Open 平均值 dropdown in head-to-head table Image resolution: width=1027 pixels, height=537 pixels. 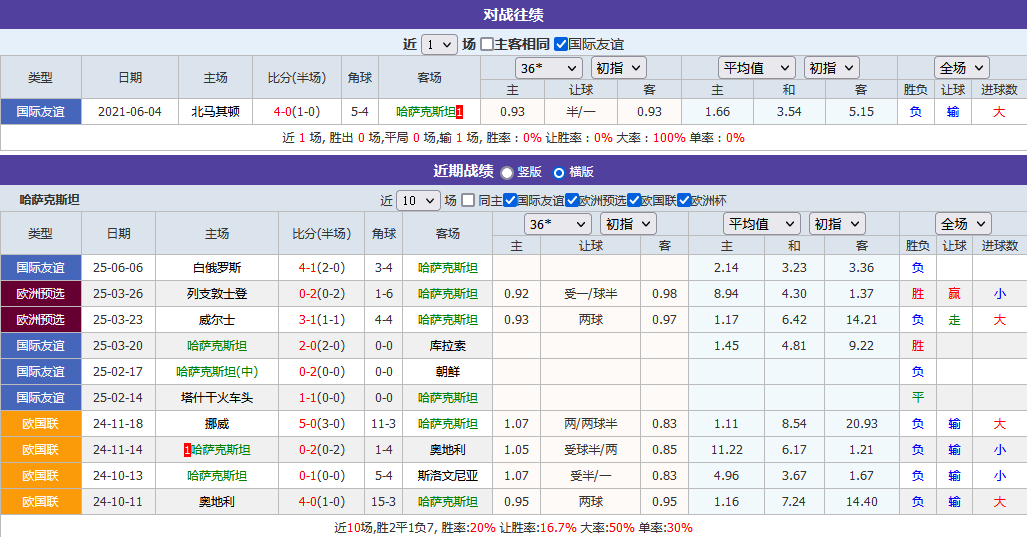pos(756,68)
